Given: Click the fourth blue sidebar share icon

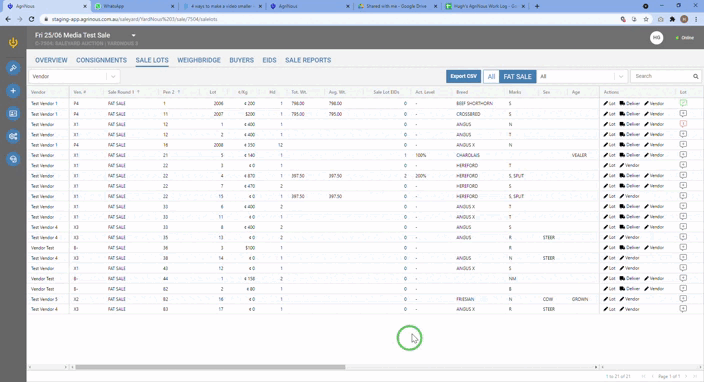Looking at the screenshot, I should [13, 136].
